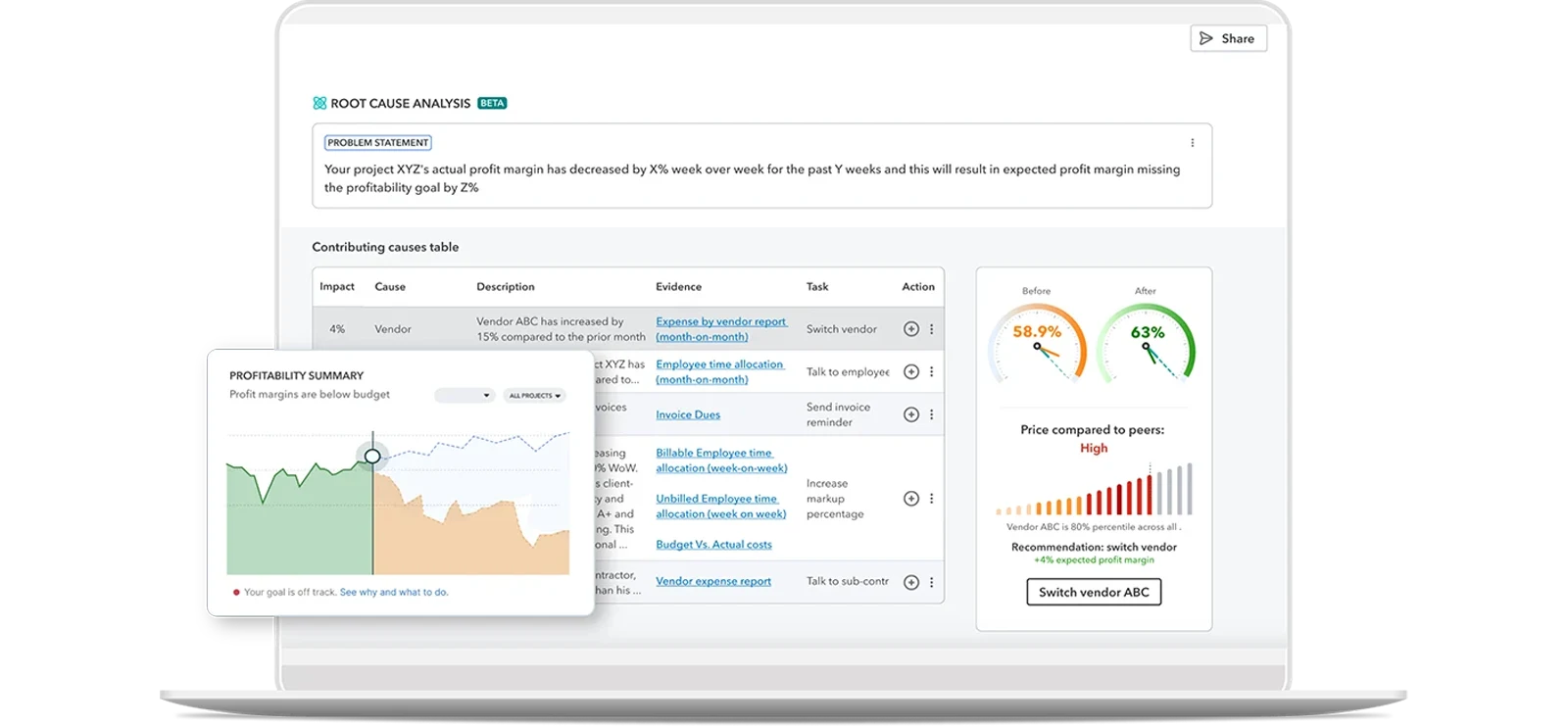1568x726 pixels.
Task: Open more options for Talk to employee row
Action: tap(931, 372)
